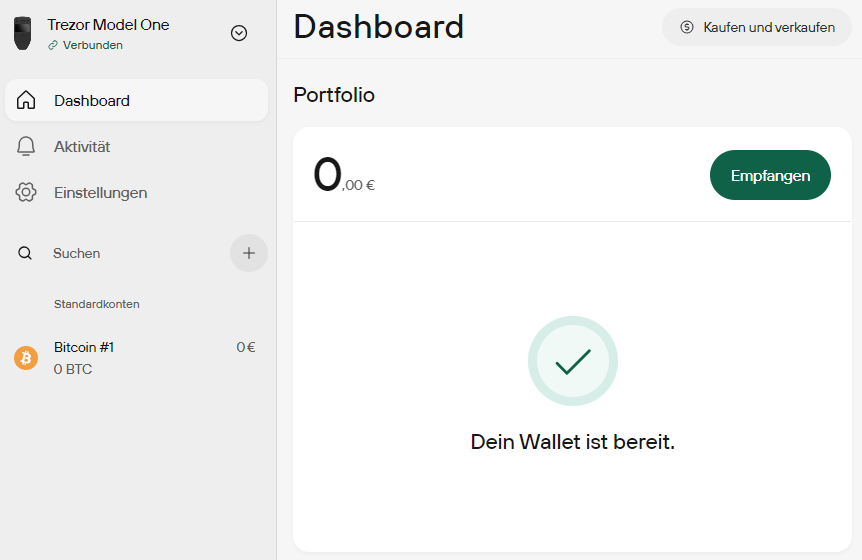Click the home icon next to Dashboard
This screenshot has height=560, width=862.
tap(26, 101)
